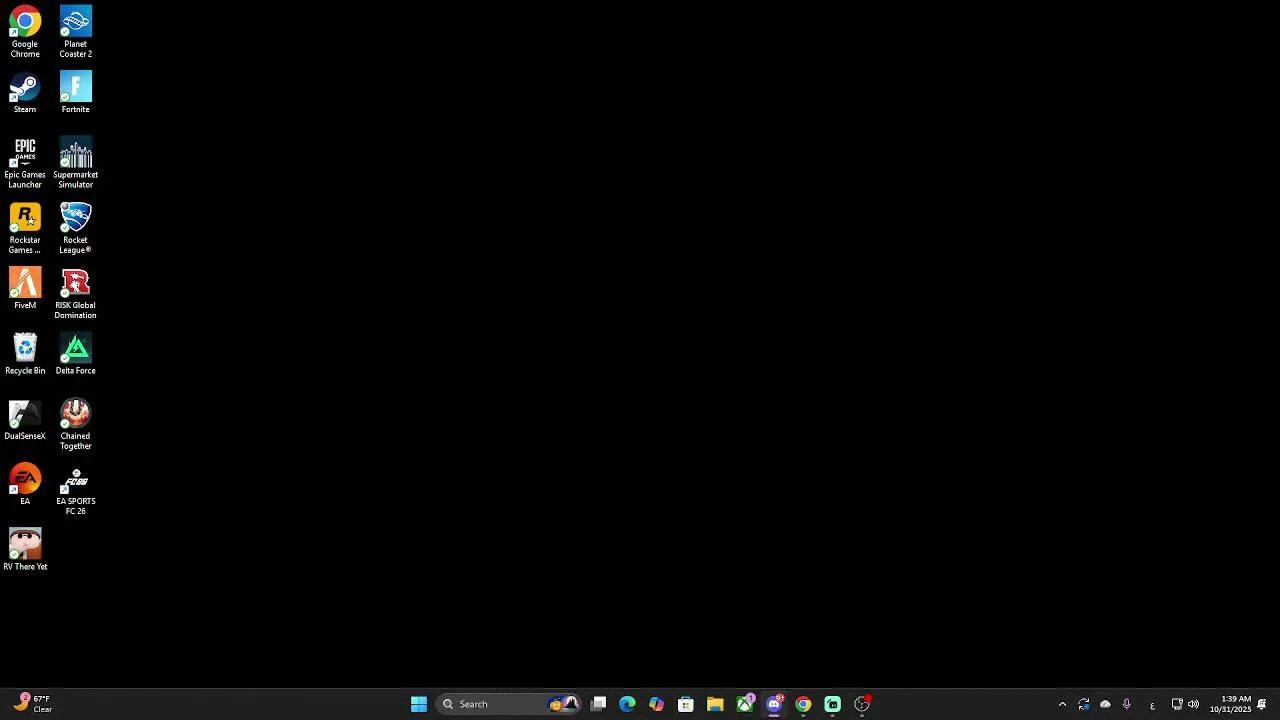
Task: Select the Planet Coaster 2 desktop icon
Action: coord(75,32)
